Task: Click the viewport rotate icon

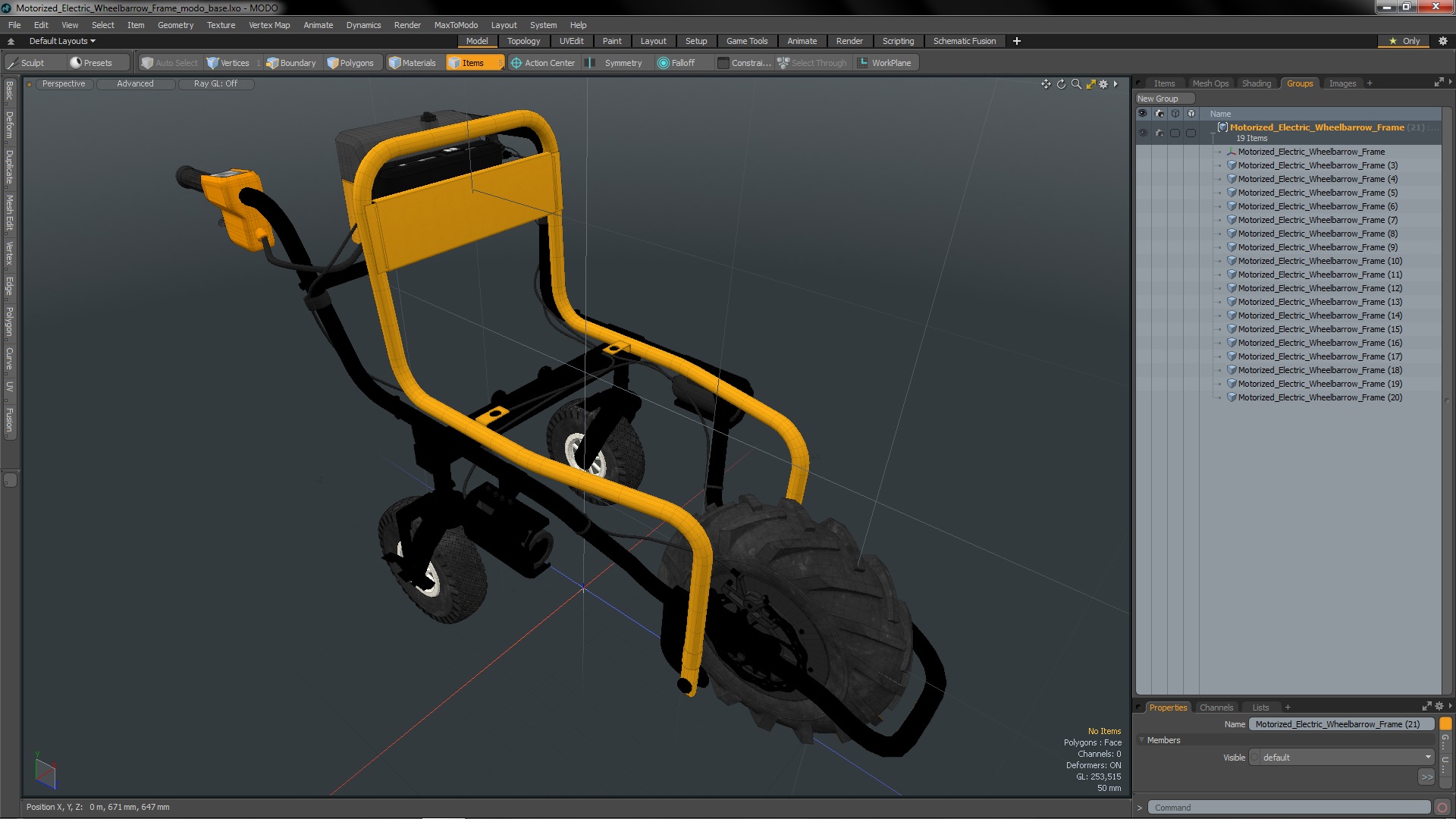Action: coord(1061,84)
